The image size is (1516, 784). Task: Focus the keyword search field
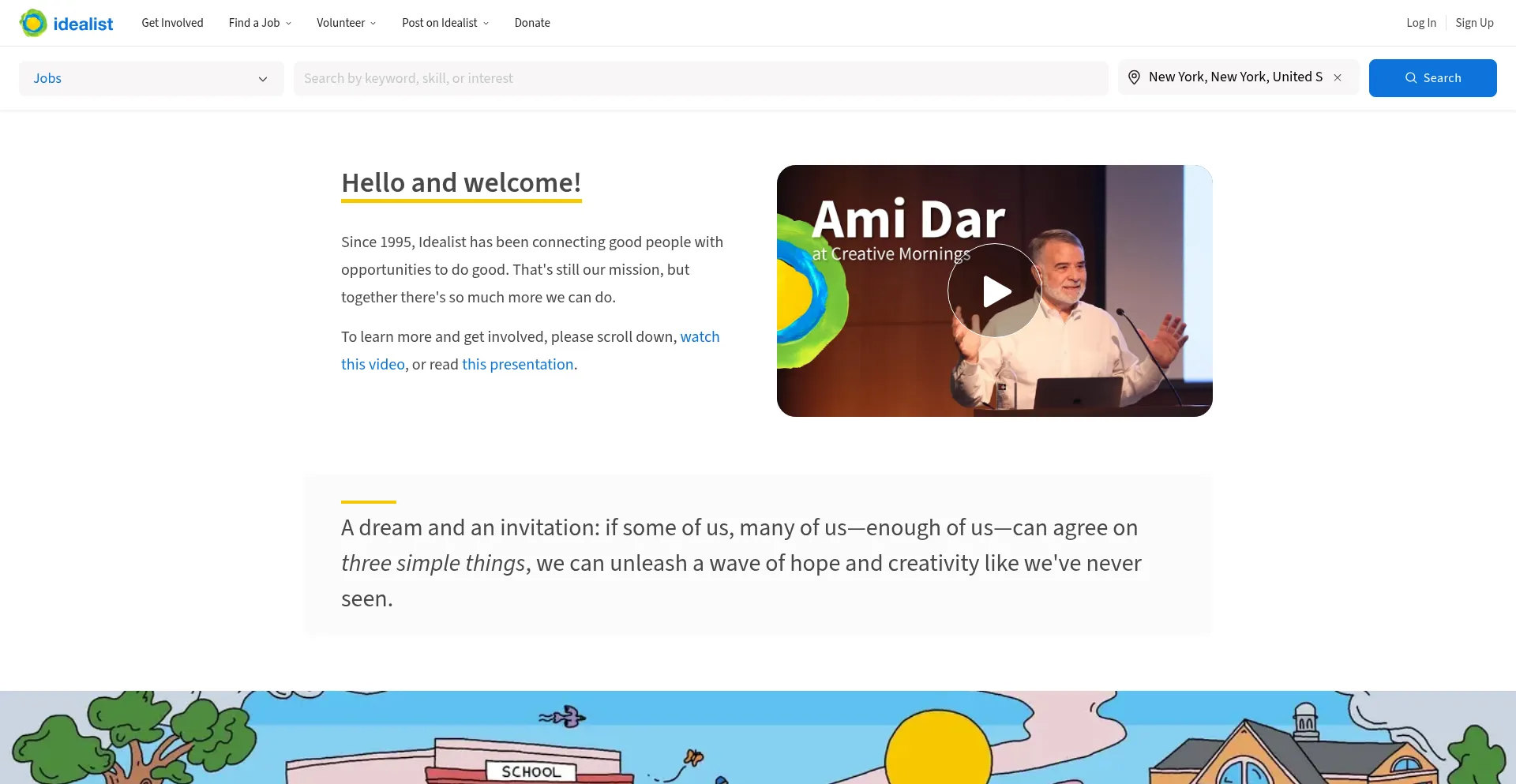coord(701,78)
